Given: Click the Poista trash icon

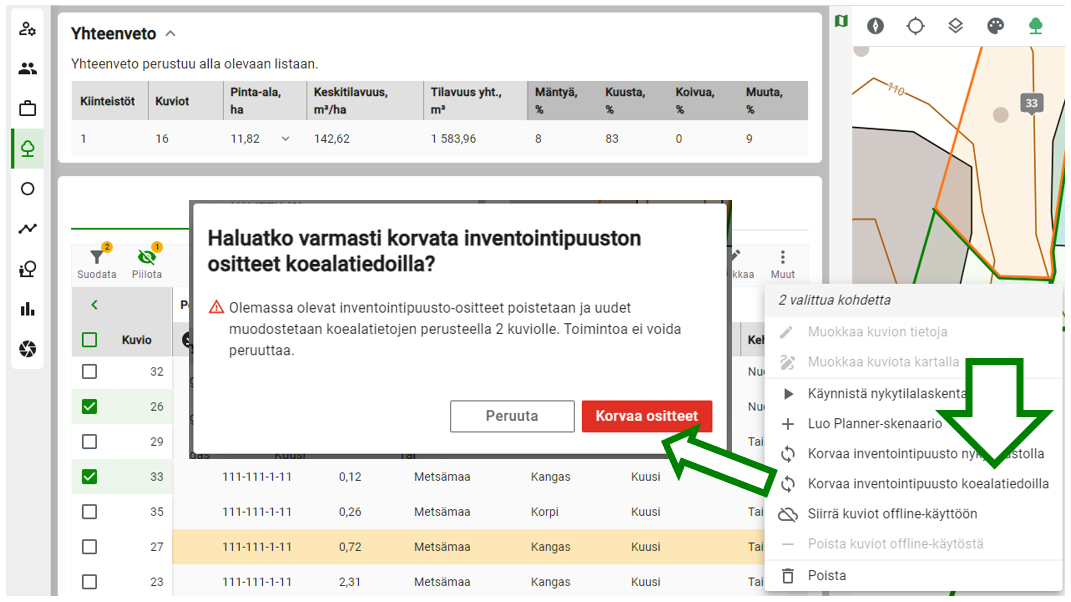Looking at the screenshot, I should tap(788, 575).
